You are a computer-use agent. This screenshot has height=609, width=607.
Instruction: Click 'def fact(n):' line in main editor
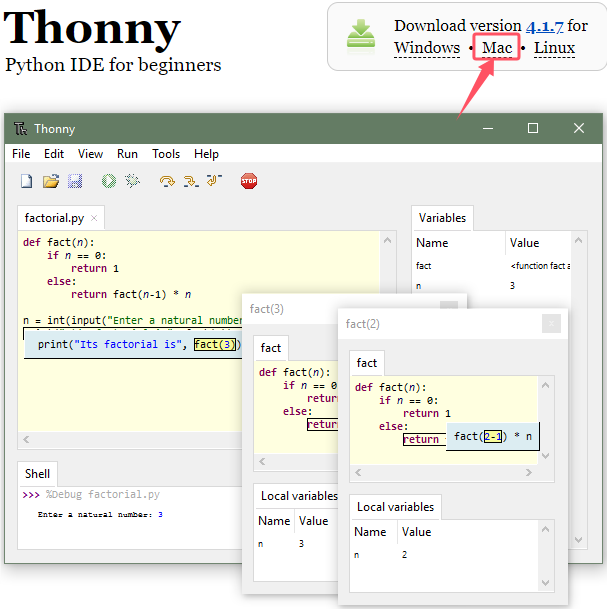pos(59,242)
